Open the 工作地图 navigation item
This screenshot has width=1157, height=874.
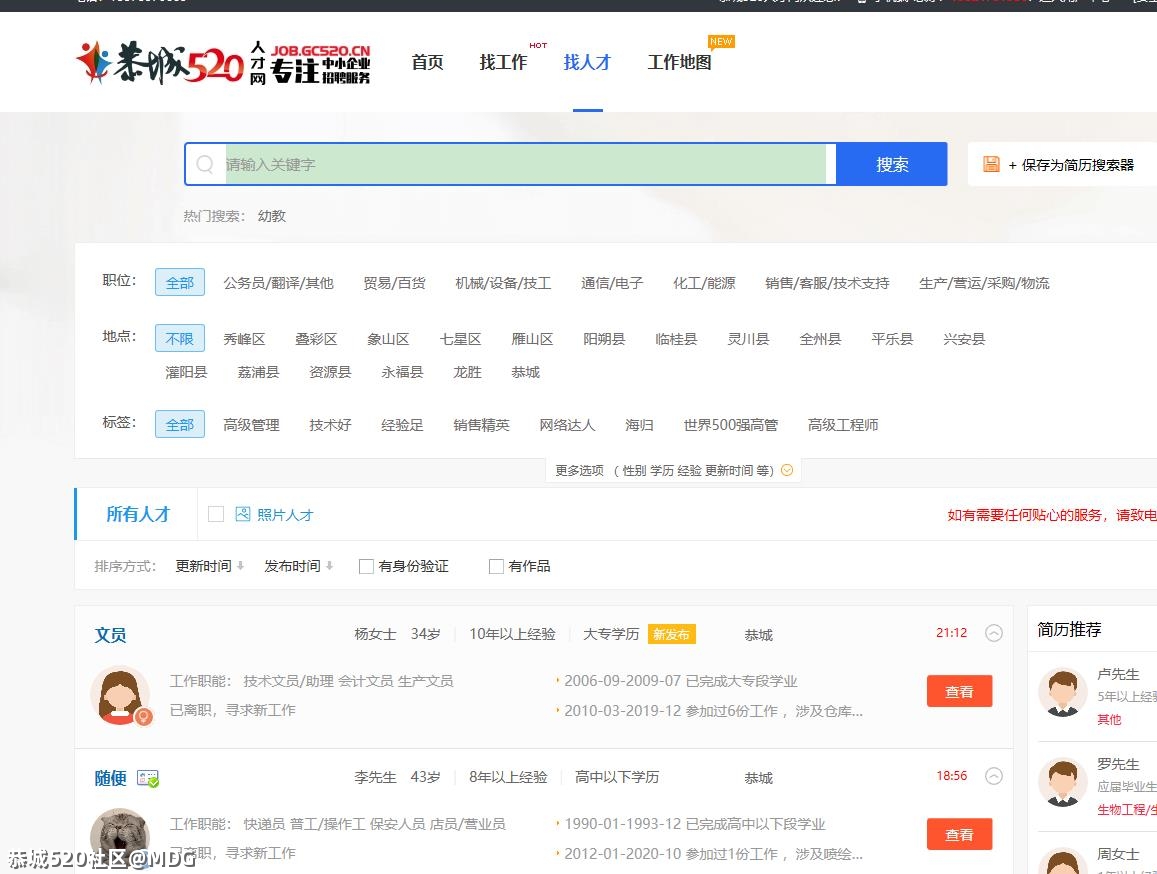tap(680, 63)
